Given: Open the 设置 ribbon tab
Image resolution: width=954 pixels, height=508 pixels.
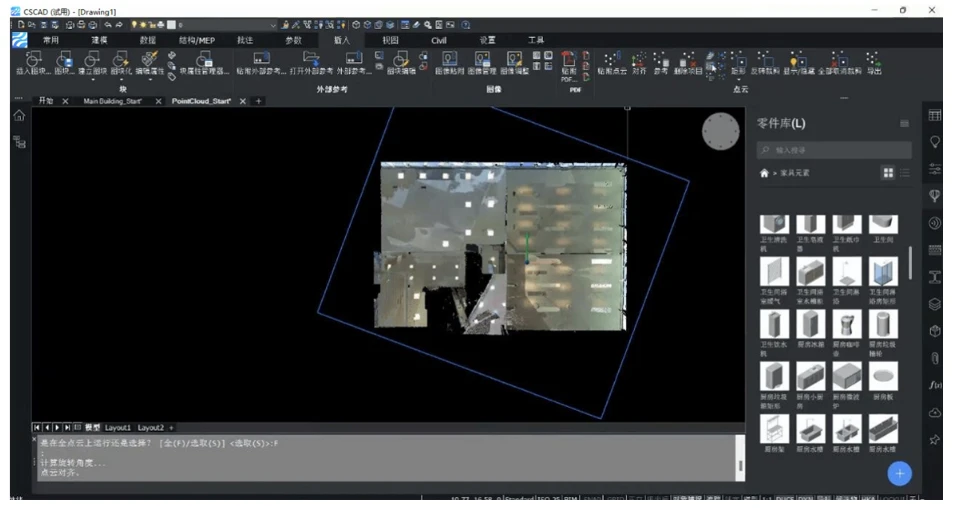Looking at the screenshot, I should [487, 40].
